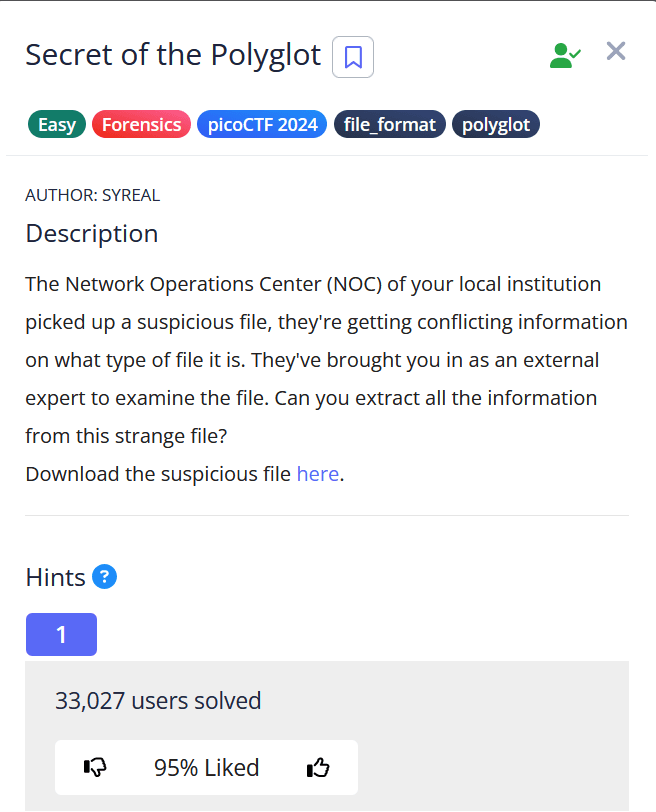656x812 pixels.
Task: Click the AUTHOR: SYREAL label
Action: click(x=92, y=195)
